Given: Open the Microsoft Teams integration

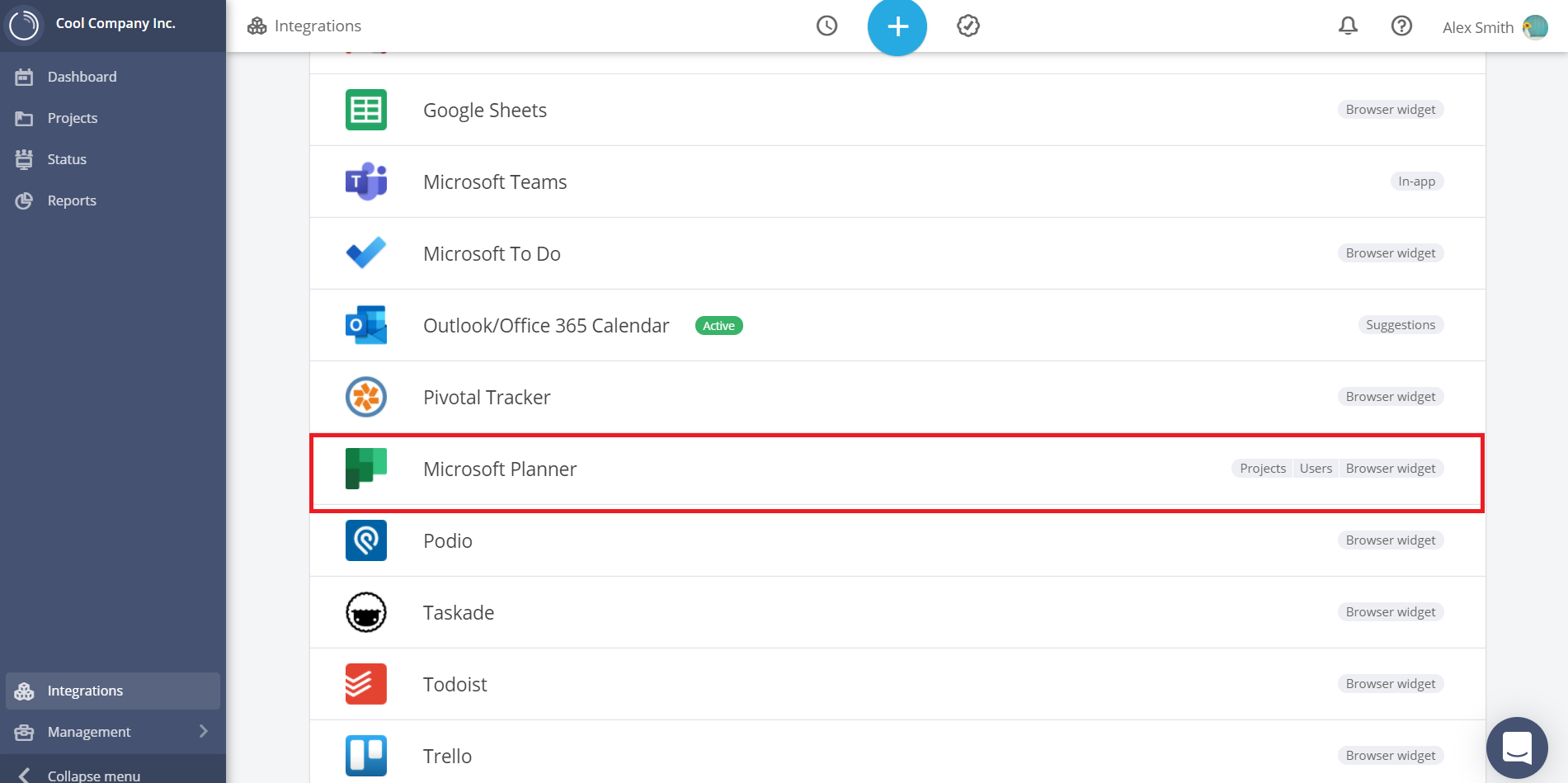Looking at the screenshot, I should [x=897, y=182].
